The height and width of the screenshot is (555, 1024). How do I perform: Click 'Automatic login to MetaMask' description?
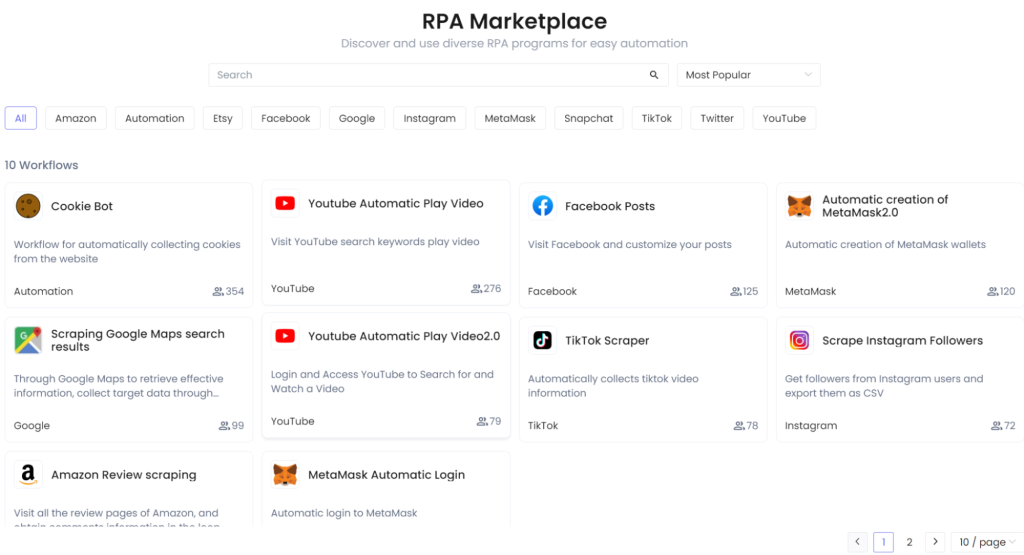click(344, 513)
